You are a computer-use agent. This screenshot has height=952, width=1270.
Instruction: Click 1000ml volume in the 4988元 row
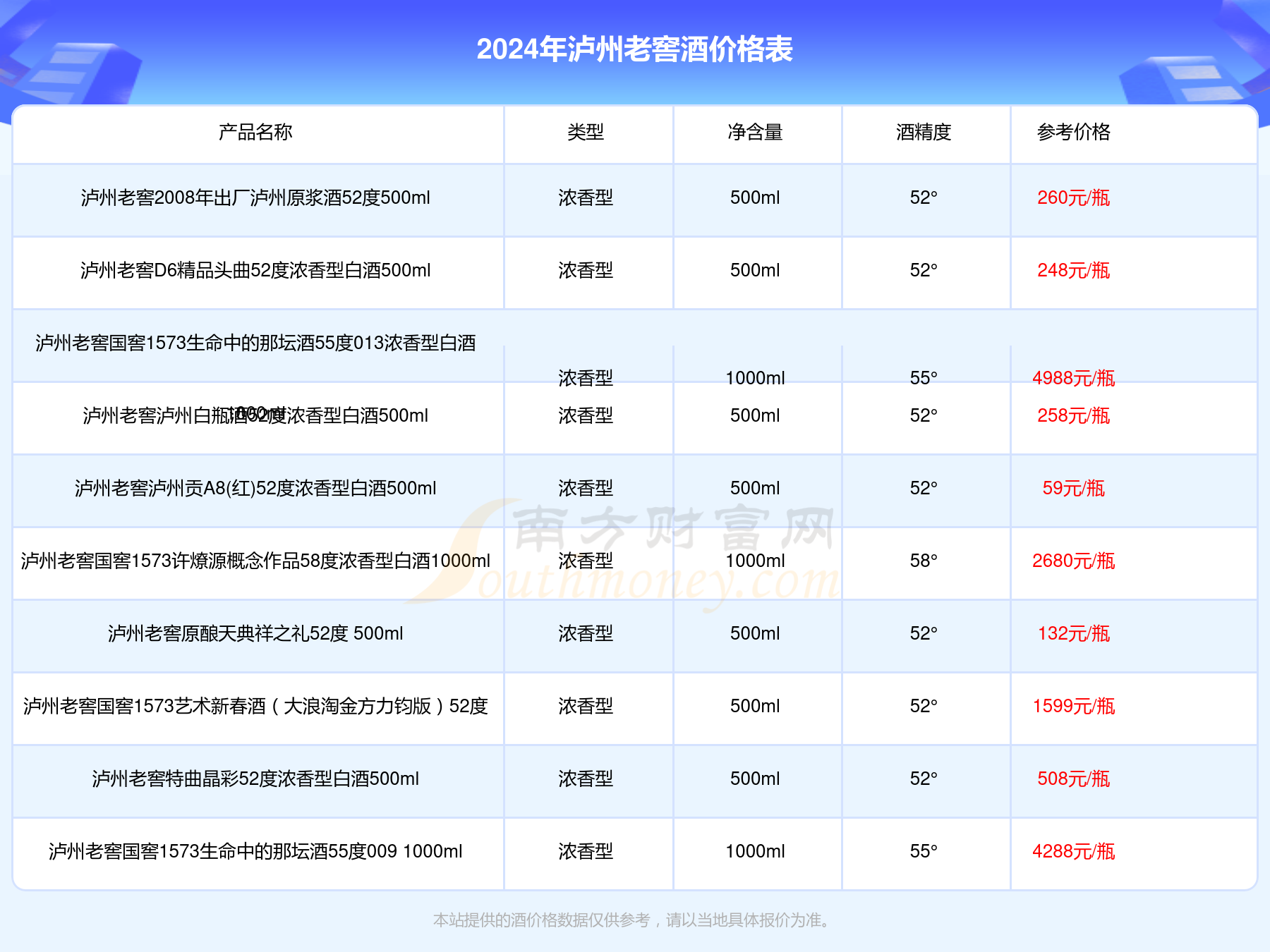pyautogui.click(x=755, y=378)
